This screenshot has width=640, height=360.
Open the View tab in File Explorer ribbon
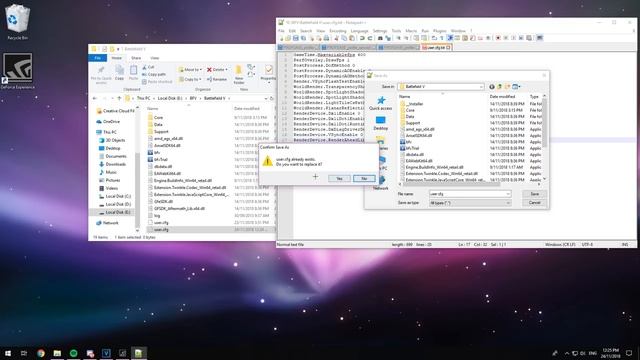[155, 58]
